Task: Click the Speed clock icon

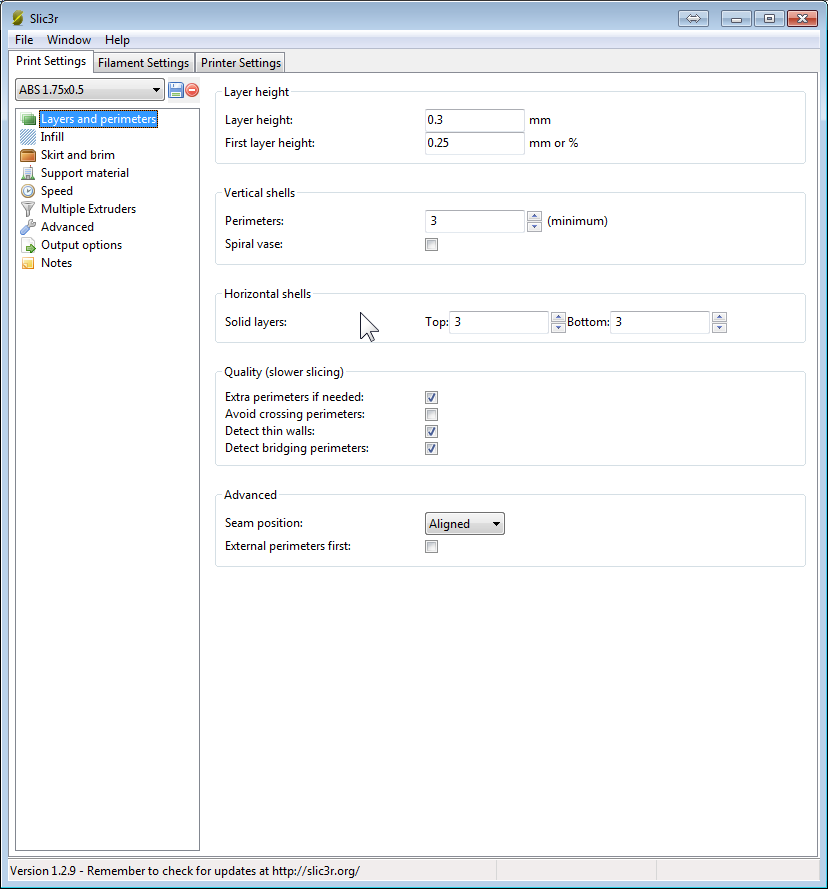Action: [x=28, y=191]
